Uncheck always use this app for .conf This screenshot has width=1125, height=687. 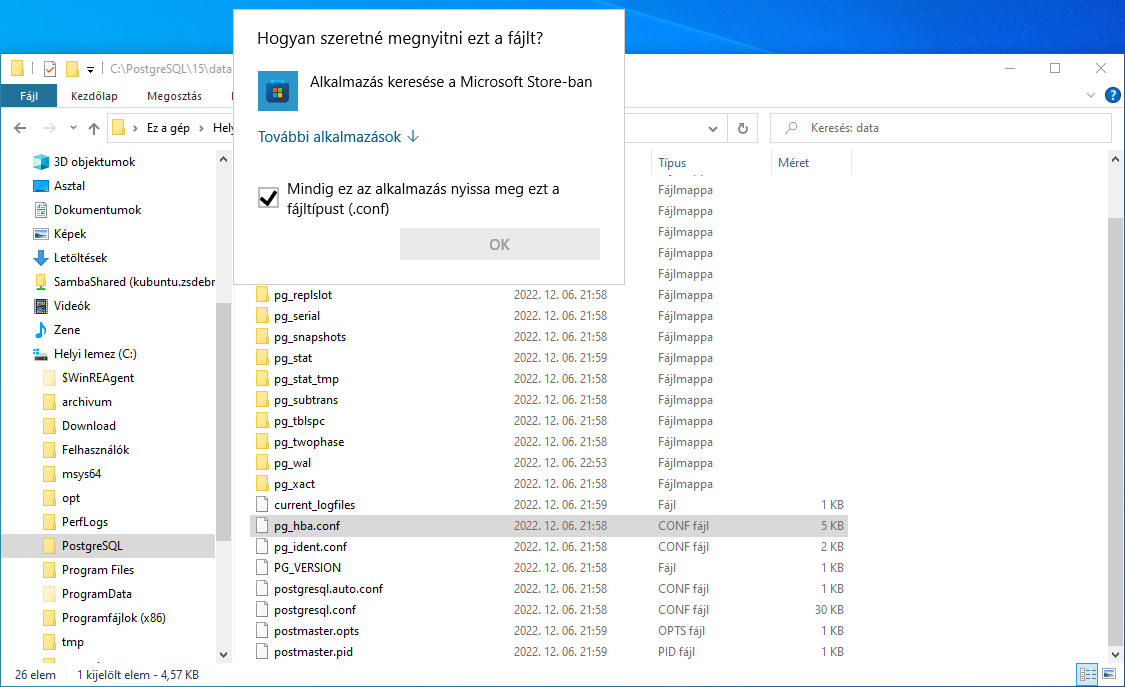(268, 197)
